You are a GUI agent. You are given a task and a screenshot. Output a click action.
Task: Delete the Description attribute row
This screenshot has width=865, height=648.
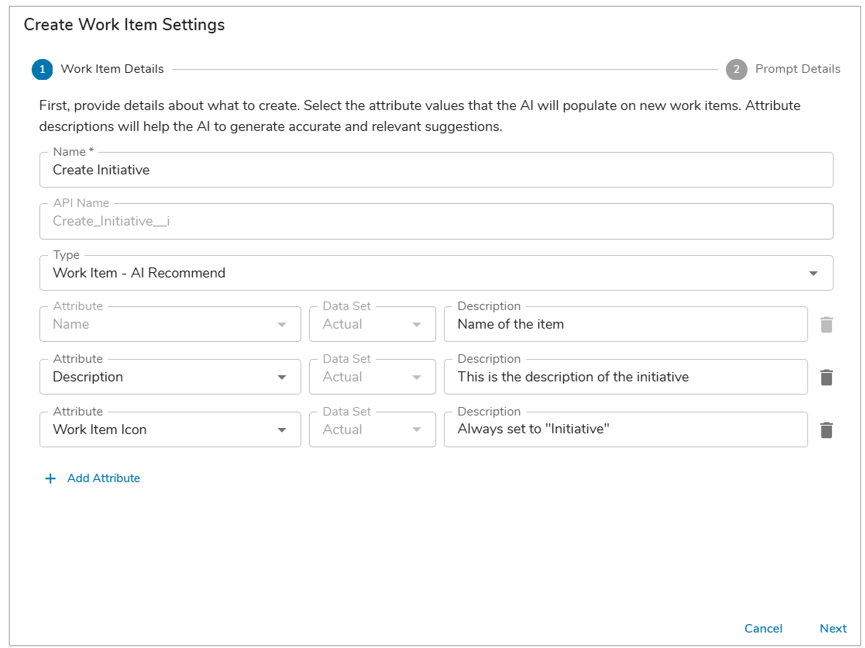pyautogui.click(x=826, y=377)
